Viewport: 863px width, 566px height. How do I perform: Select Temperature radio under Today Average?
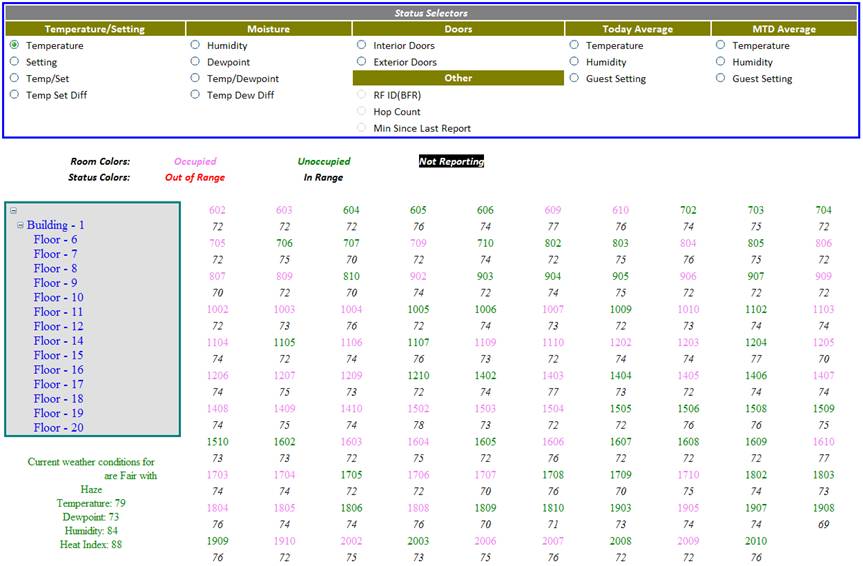574,45
